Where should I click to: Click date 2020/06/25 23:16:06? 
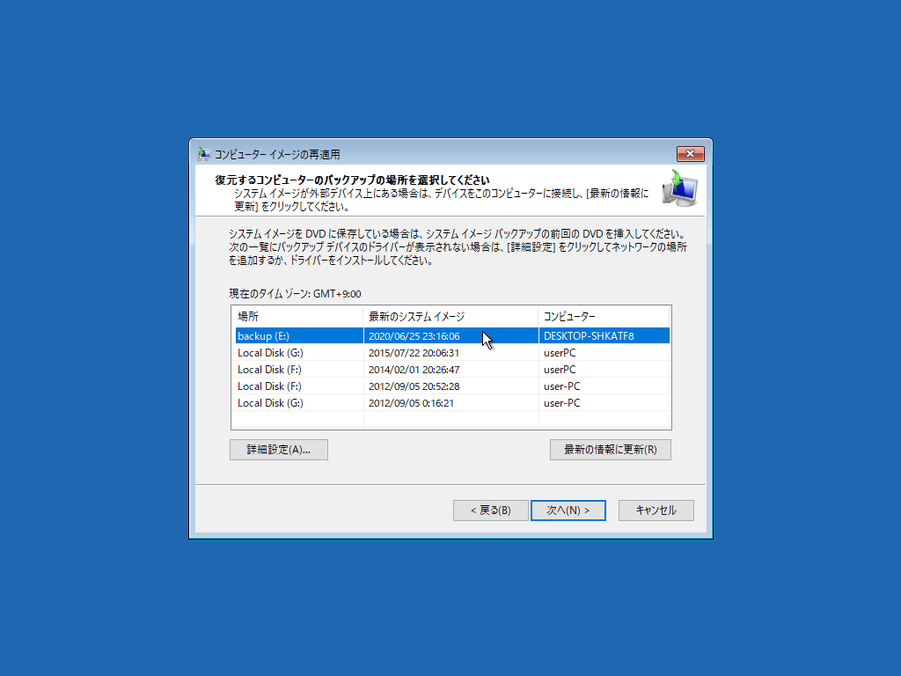click(414, 336)
